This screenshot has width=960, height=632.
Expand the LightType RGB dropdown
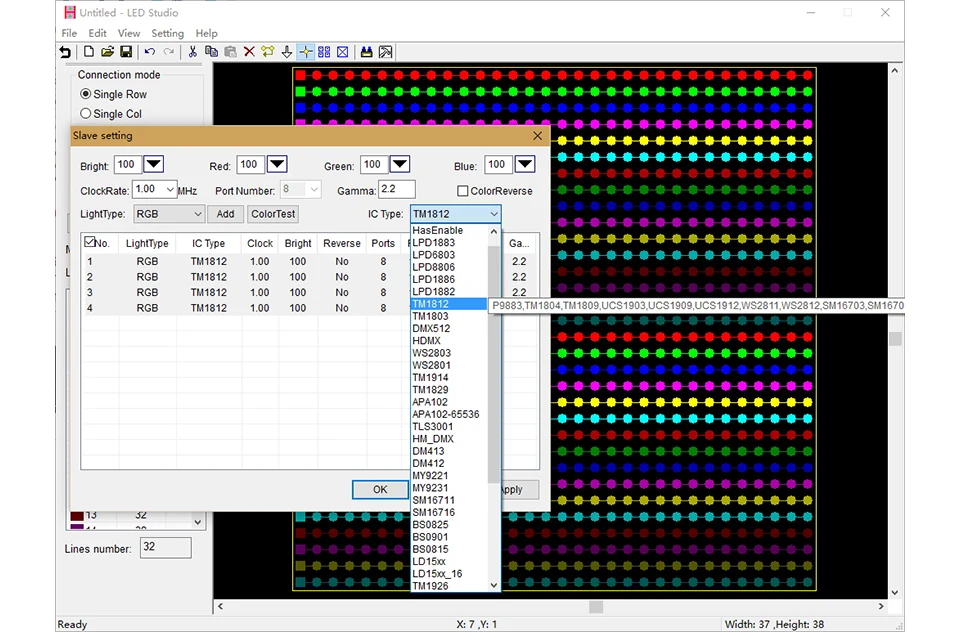point(197,214)
